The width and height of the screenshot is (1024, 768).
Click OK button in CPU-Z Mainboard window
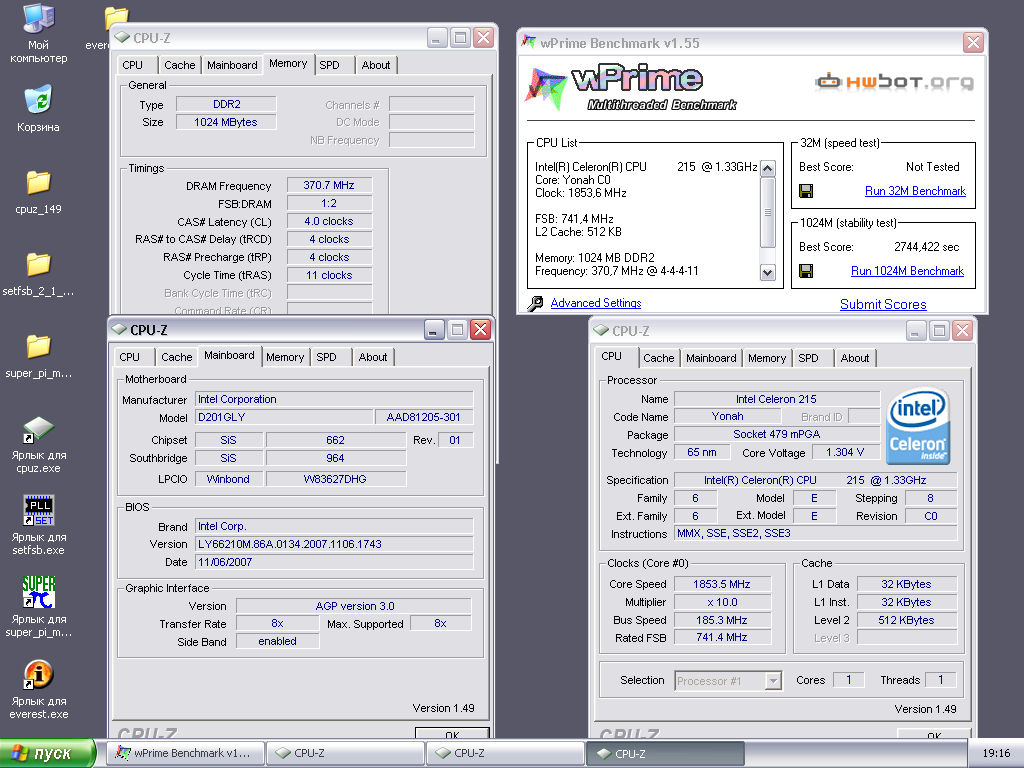(452, 734)
